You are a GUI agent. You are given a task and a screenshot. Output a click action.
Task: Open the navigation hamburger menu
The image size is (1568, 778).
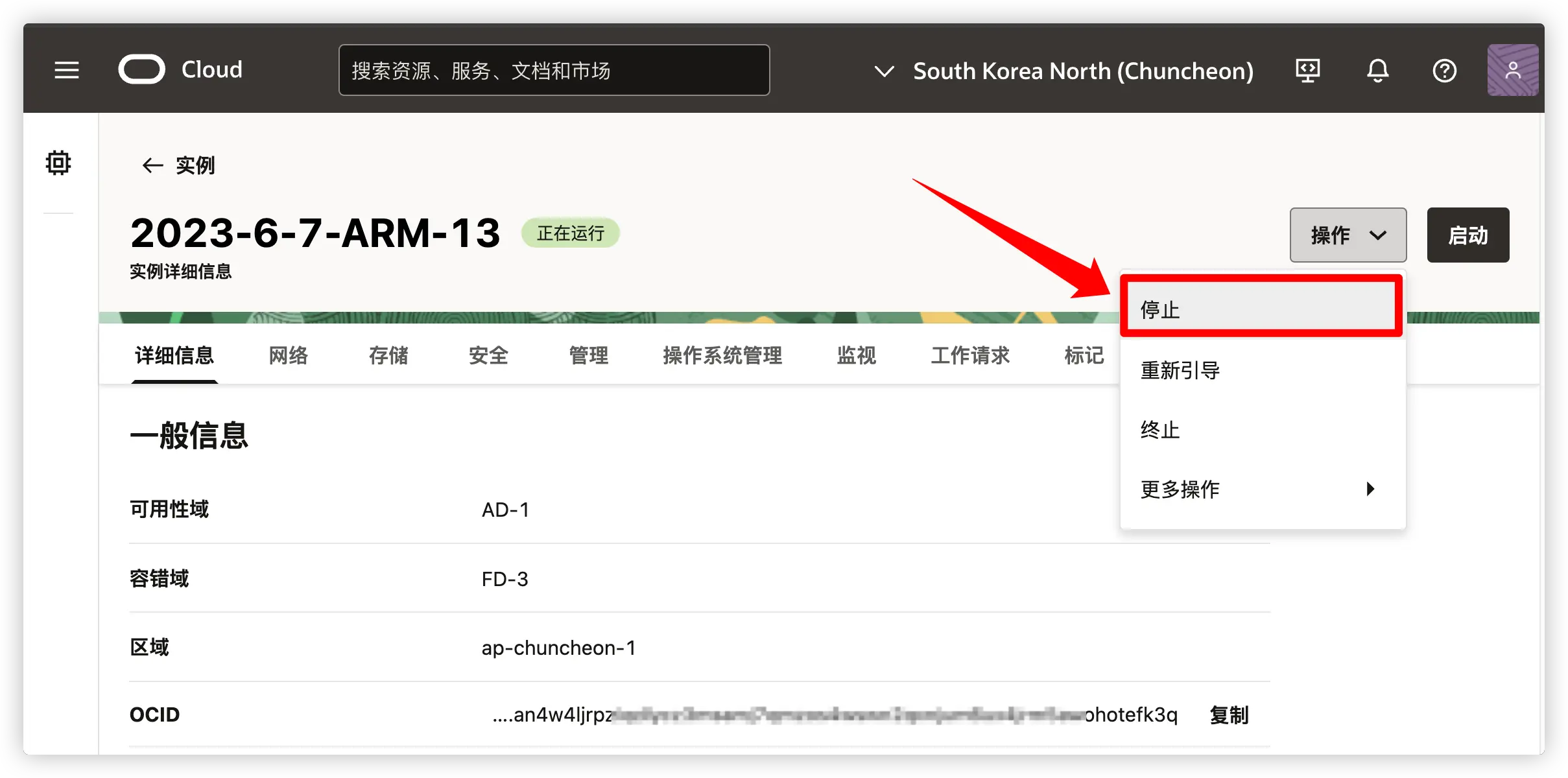click(x=65, y=70)
